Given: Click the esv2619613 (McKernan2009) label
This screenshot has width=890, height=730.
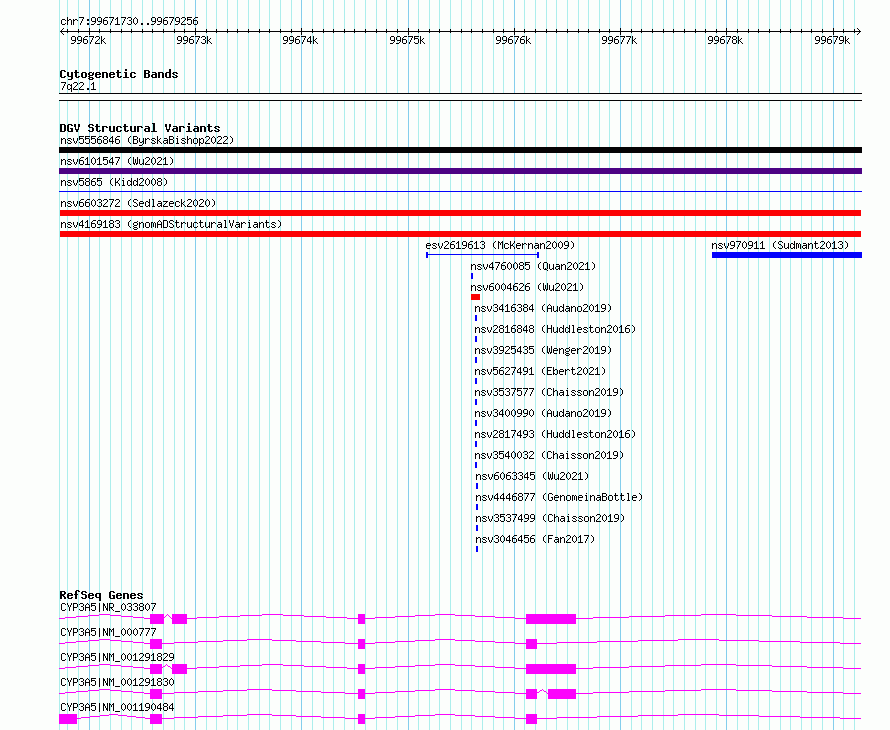Looking at the screenshot, I should coord(500,245).
